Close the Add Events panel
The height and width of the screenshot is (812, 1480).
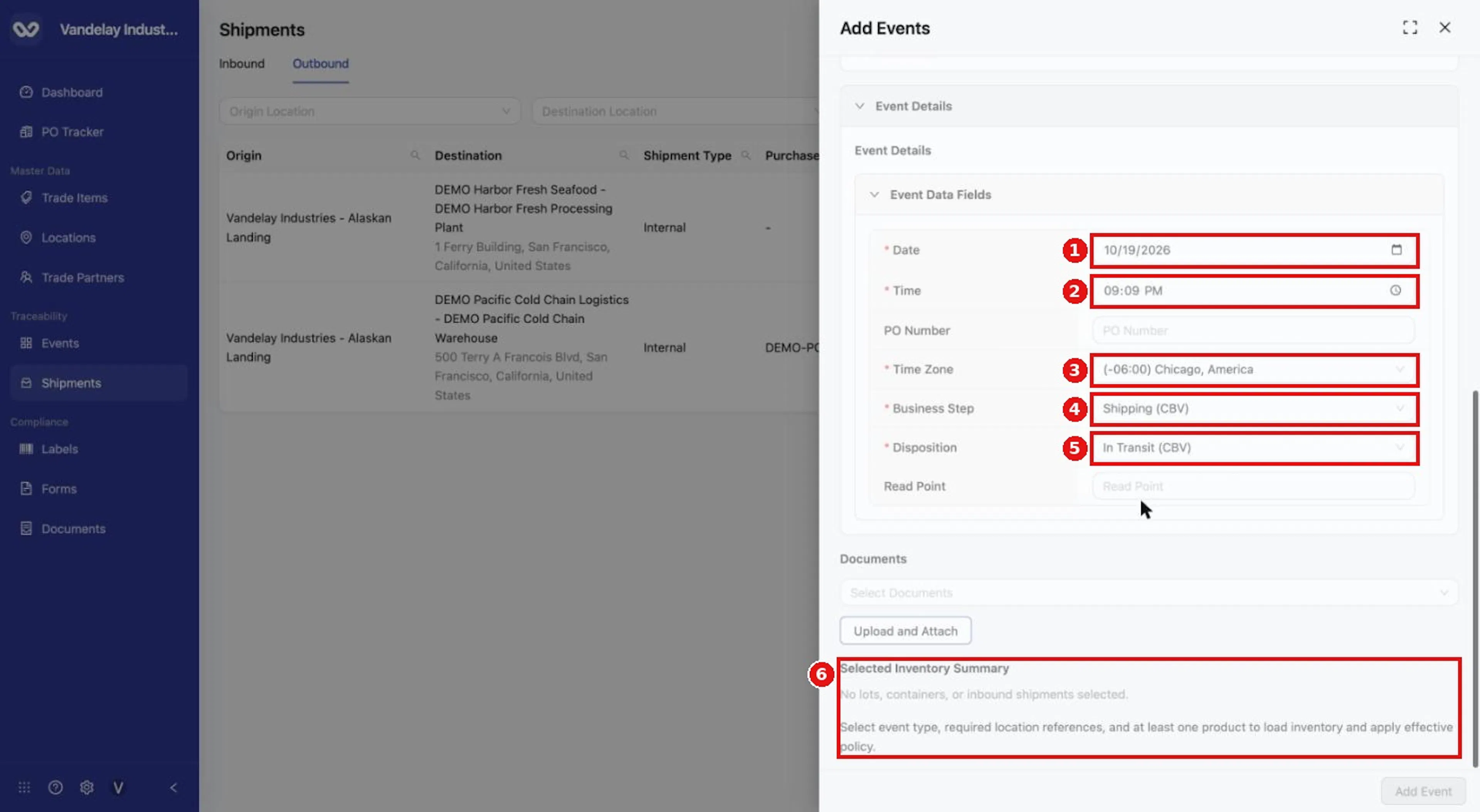[x=1445, y=28]
